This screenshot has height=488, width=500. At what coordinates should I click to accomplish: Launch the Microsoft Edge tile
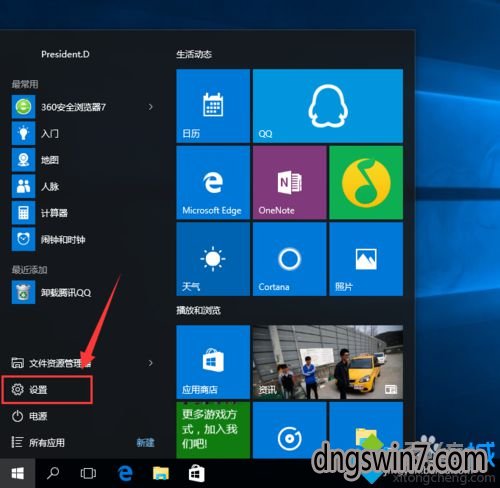(x=213, y=183)
